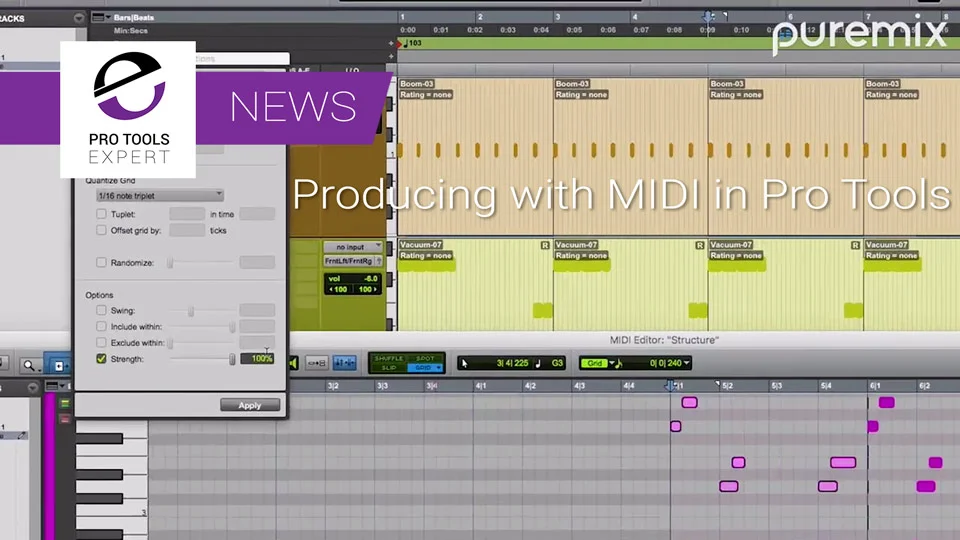Open the no input selector dropdown
This screenshot has width=960, height=540.
pyautogui.click(x=353, y=247)
